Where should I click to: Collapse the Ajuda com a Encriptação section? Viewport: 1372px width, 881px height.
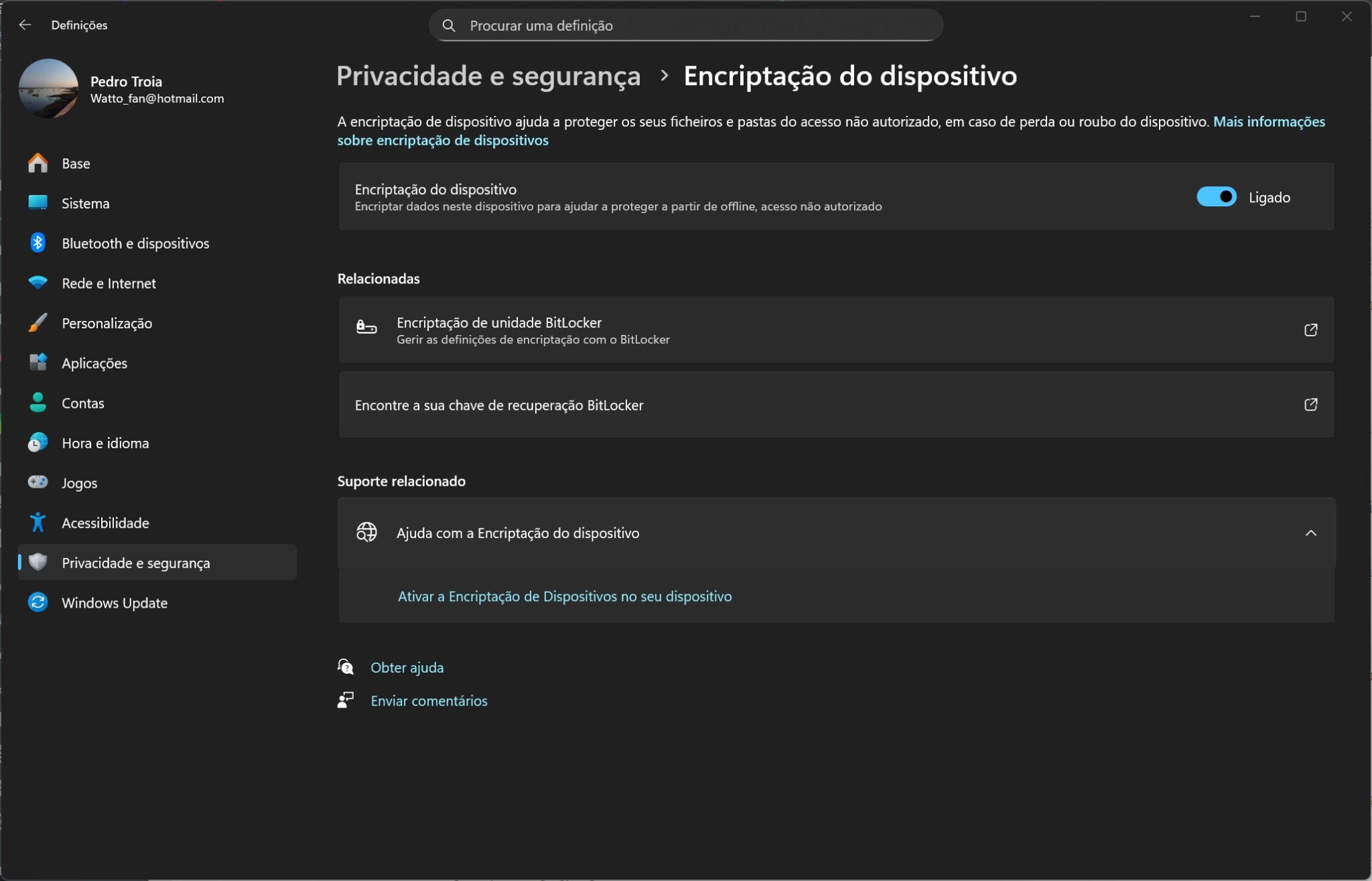(x=1310, y=533)
